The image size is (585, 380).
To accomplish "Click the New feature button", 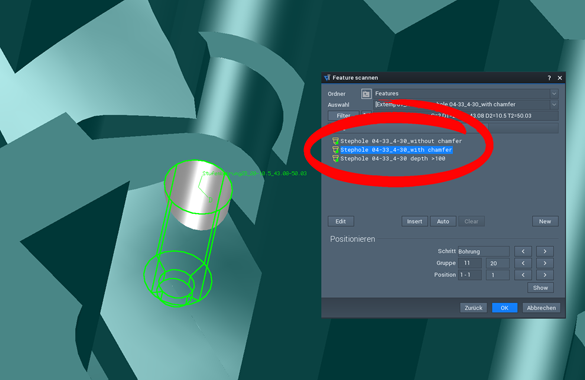I will point(545,222).
